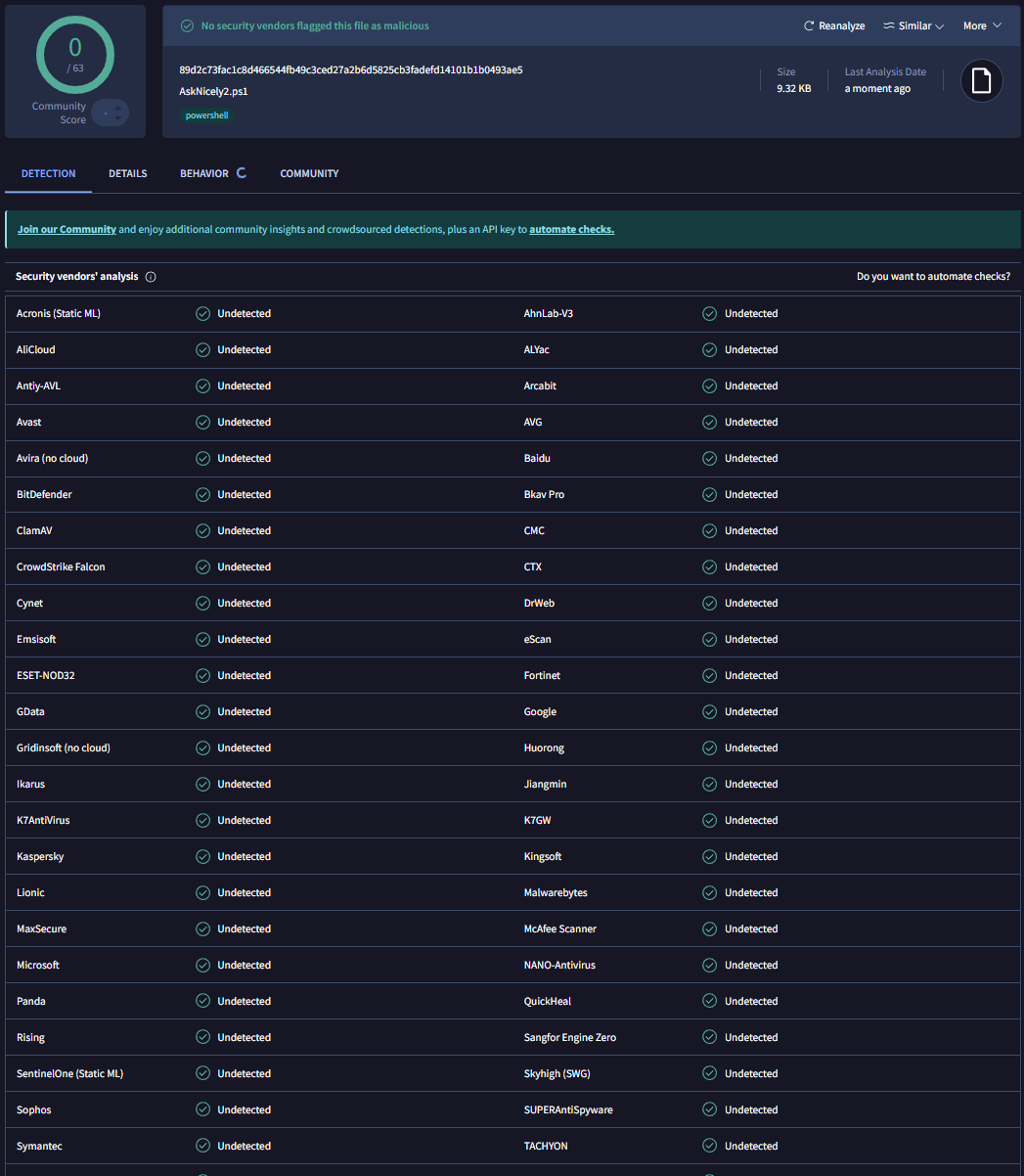Open the automate checks link
This screenshot has width=1024, height=1176.
point(571,230)
